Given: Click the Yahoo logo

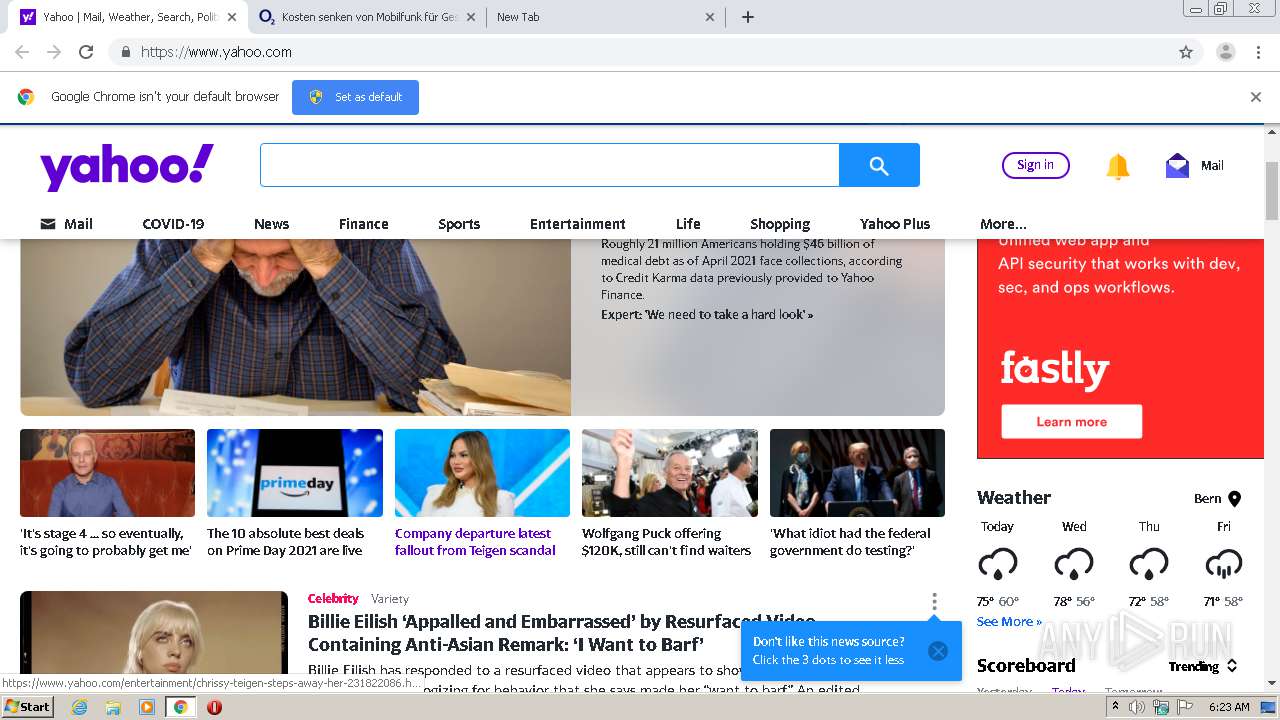Looking at the screenshot, I should tap(127, 166).
